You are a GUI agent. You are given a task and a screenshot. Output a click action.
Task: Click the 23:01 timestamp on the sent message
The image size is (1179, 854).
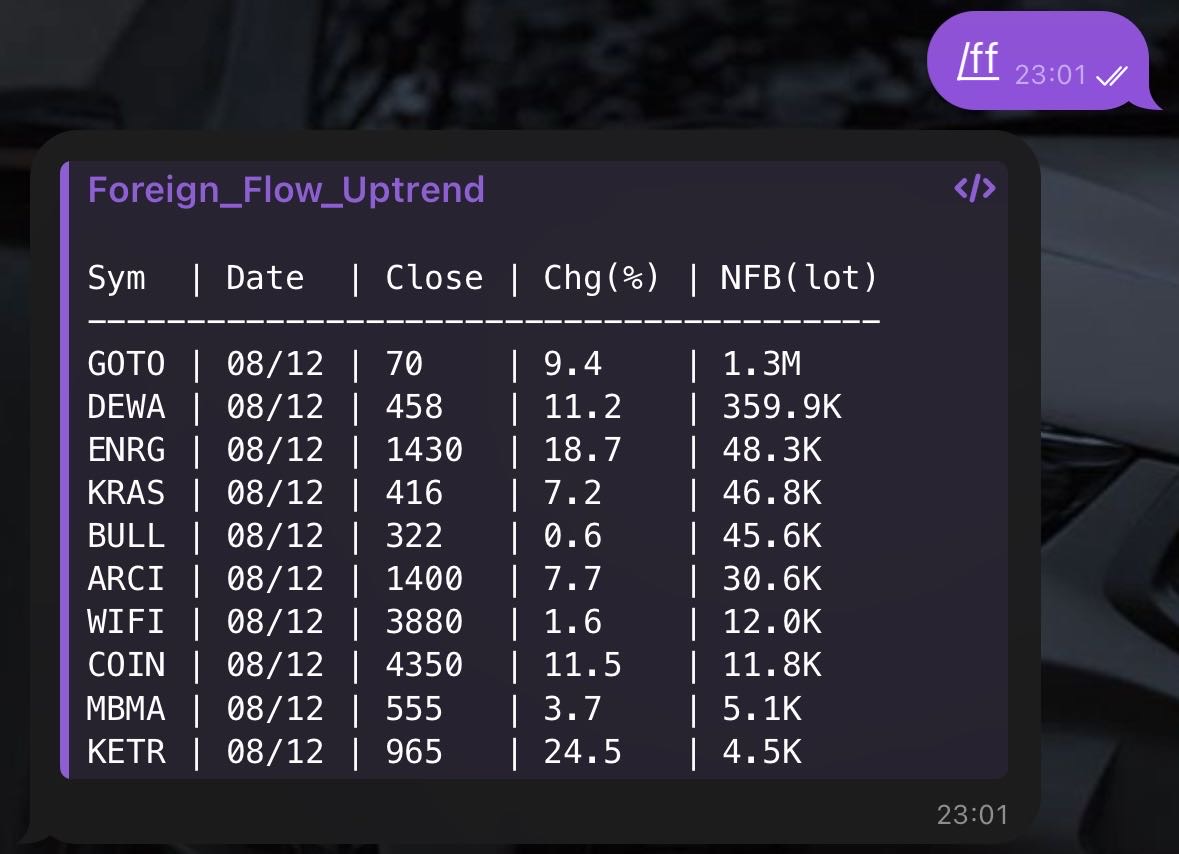click(x=1050, y=75)
